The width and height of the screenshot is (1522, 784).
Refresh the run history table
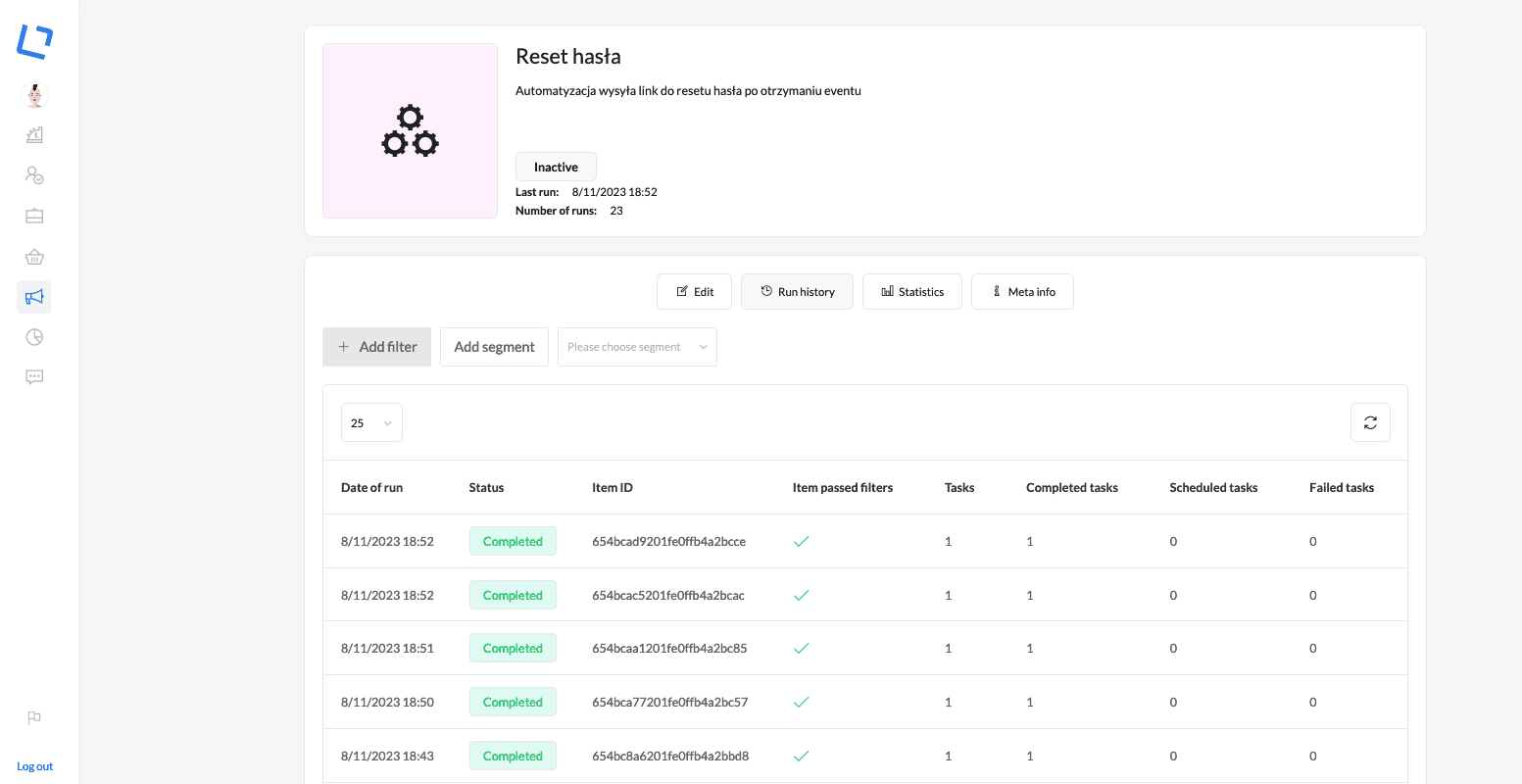(1370, 423)
